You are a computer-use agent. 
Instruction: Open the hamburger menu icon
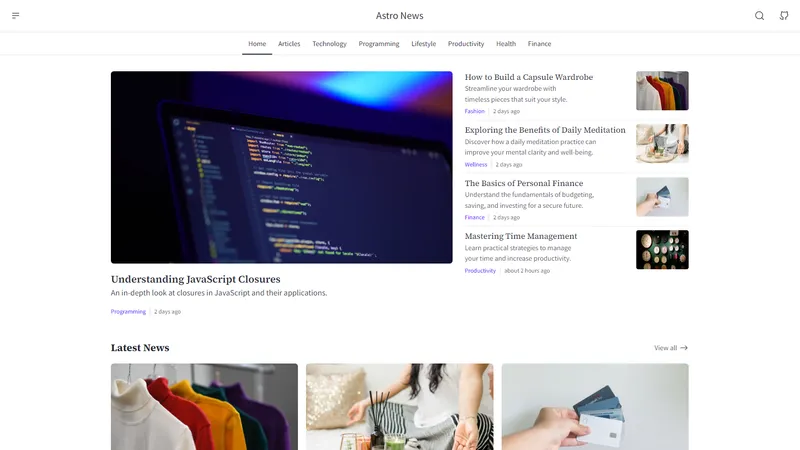click(x=16, y=16)
